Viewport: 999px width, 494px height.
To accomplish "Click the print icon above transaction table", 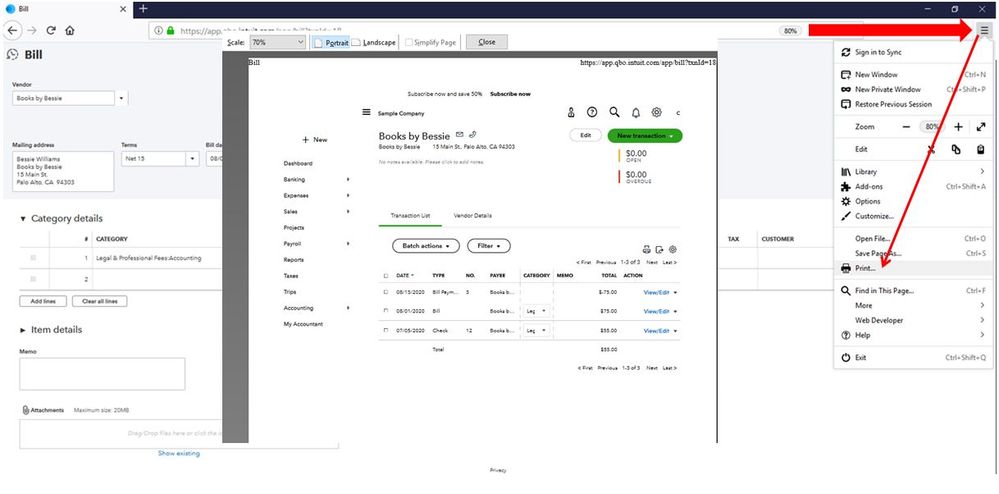I will pos(646,249).
